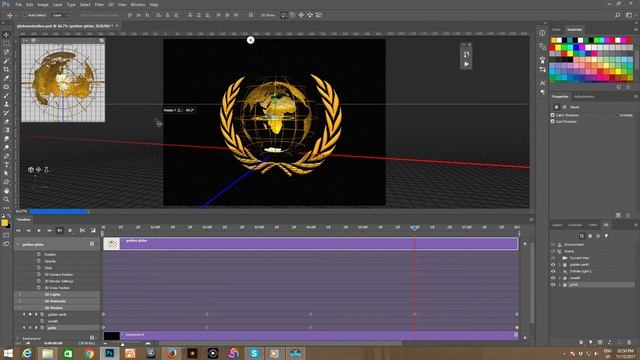640x360 pixels.
Task: Collapse the 3D Materials timeline group
Action: (20, 301)
